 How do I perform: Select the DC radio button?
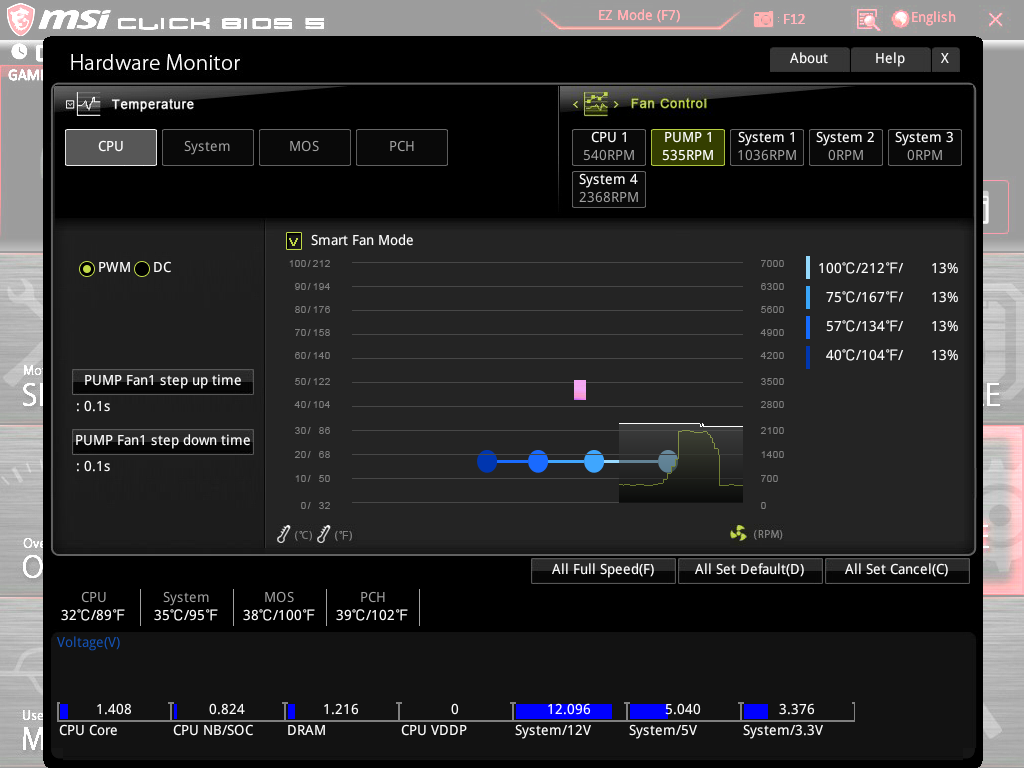[x=142, y=268]
